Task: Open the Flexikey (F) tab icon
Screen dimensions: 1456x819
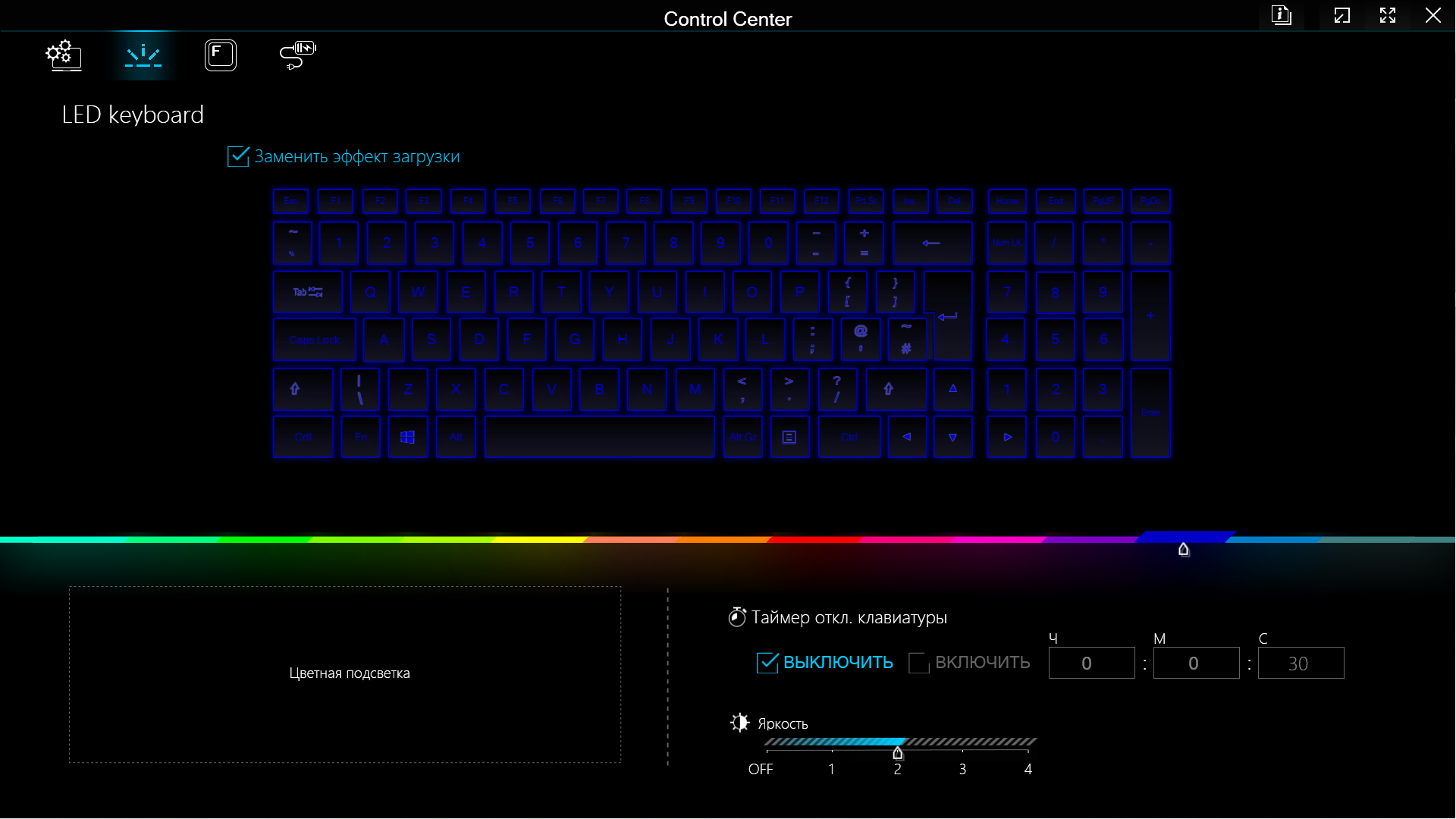Action: [x=221, y=55]
